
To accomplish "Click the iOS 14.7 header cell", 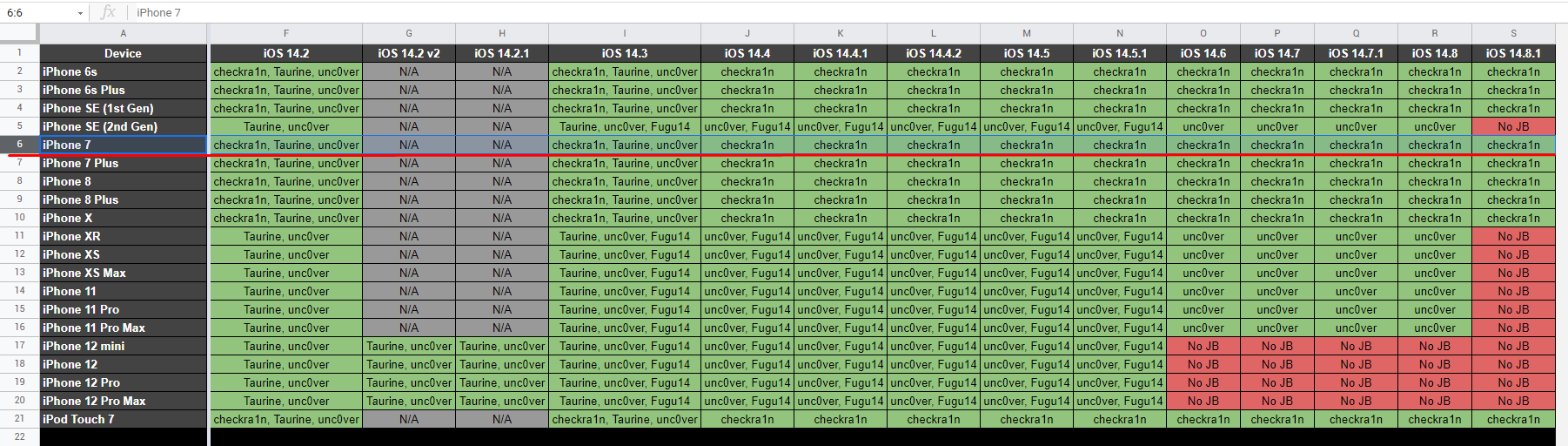I will [1277, 53].
